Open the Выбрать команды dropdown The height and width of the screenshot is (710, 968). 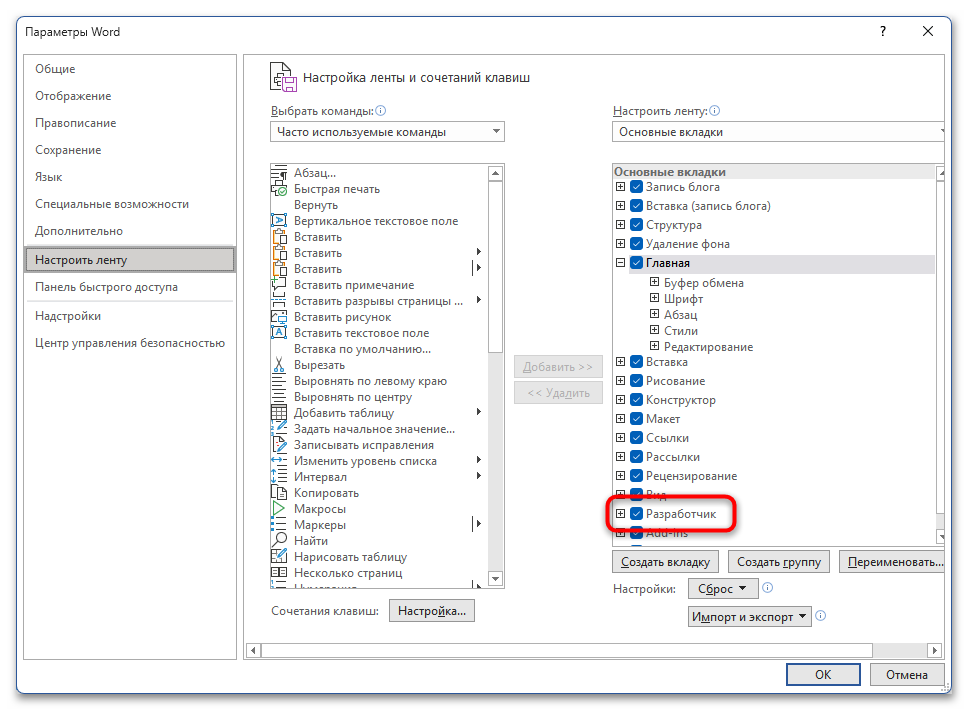(387, 132)
